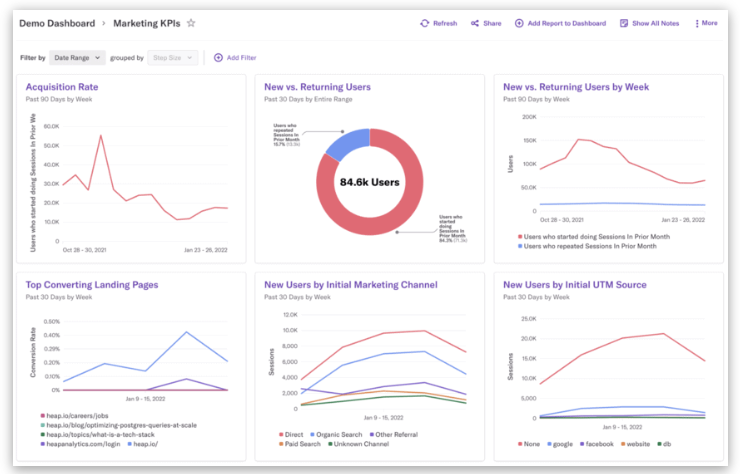
Task: Toggle legend Users who repeated Sessions In Prior Month
Action: point(587,246)
